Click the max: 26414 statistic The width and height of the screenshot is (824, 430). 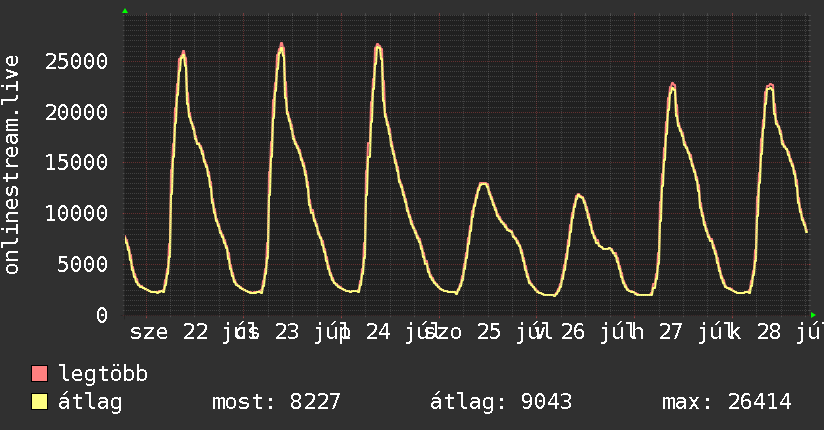(727, 402)
